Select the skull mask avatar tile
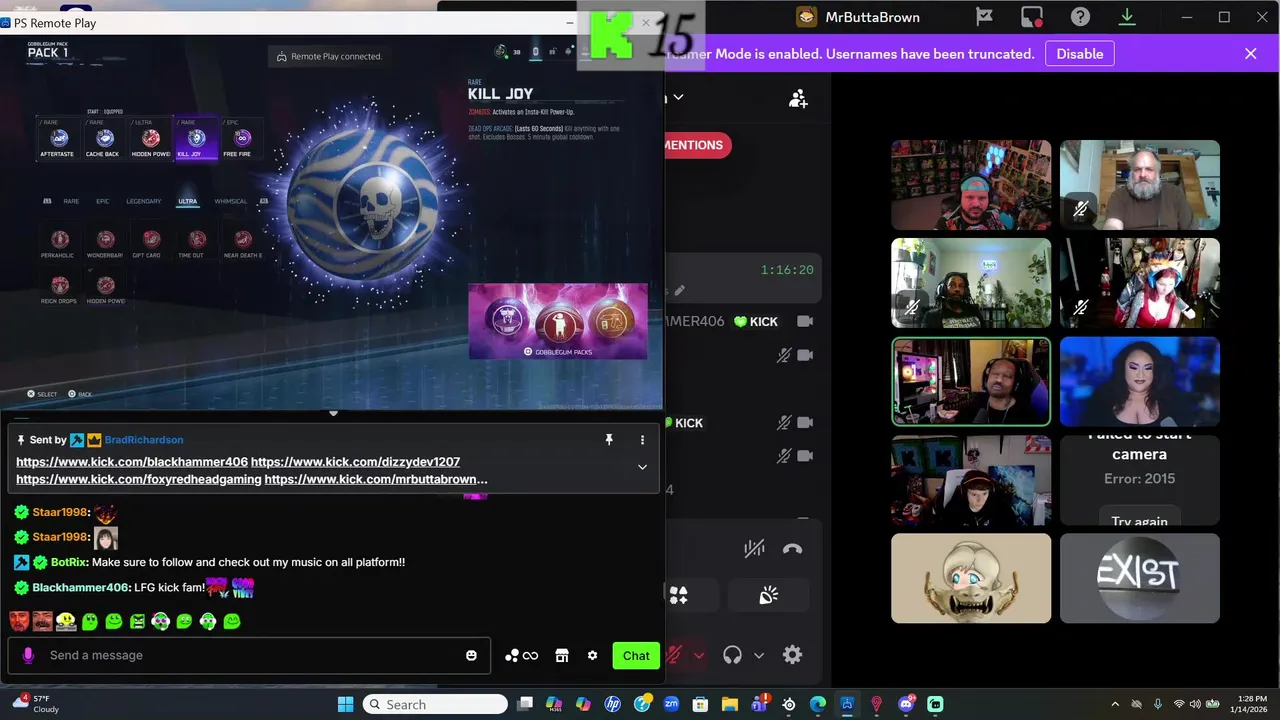1280x720 pixels. tap(971, 578)
